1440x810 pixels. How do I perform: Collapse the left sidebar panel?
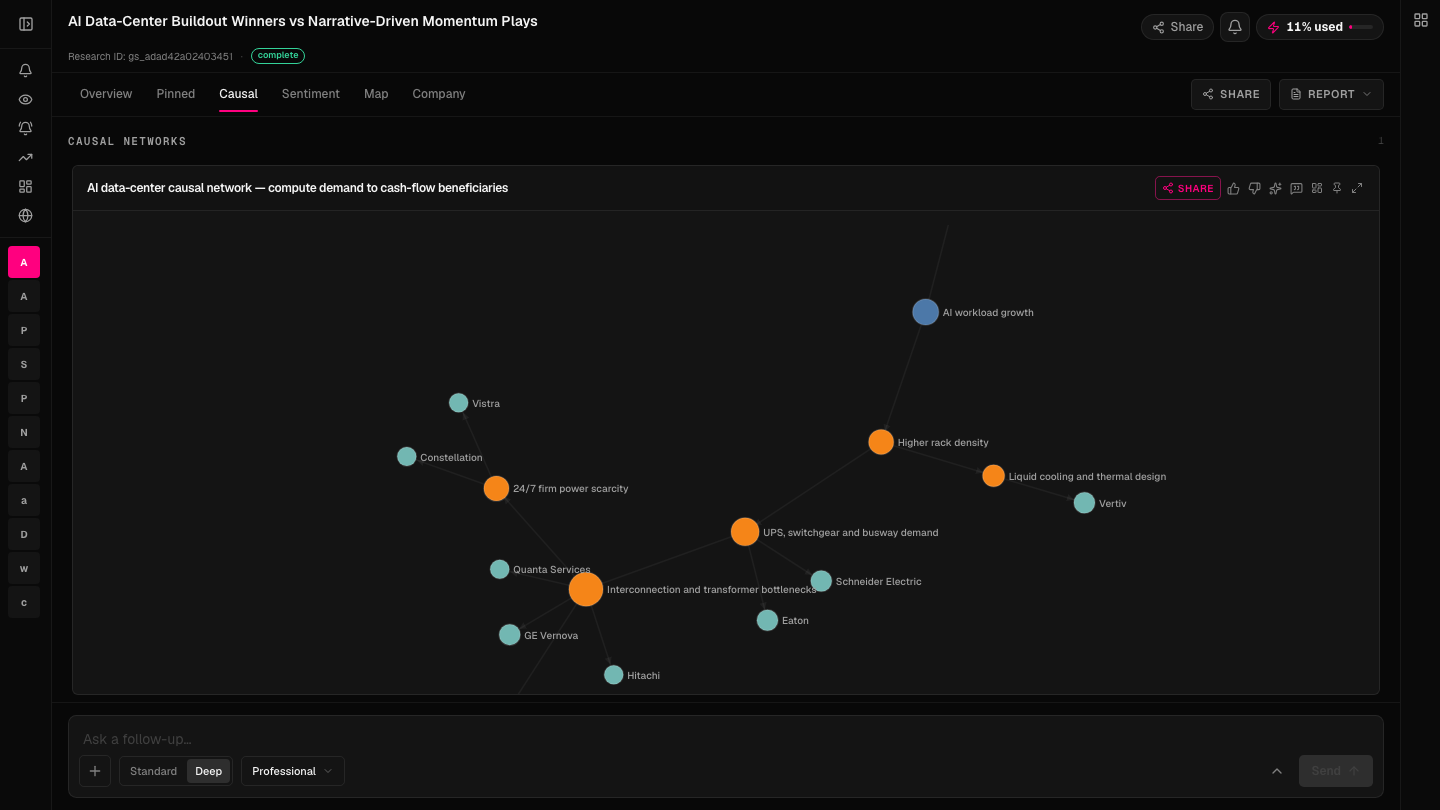tap(26, 24)
